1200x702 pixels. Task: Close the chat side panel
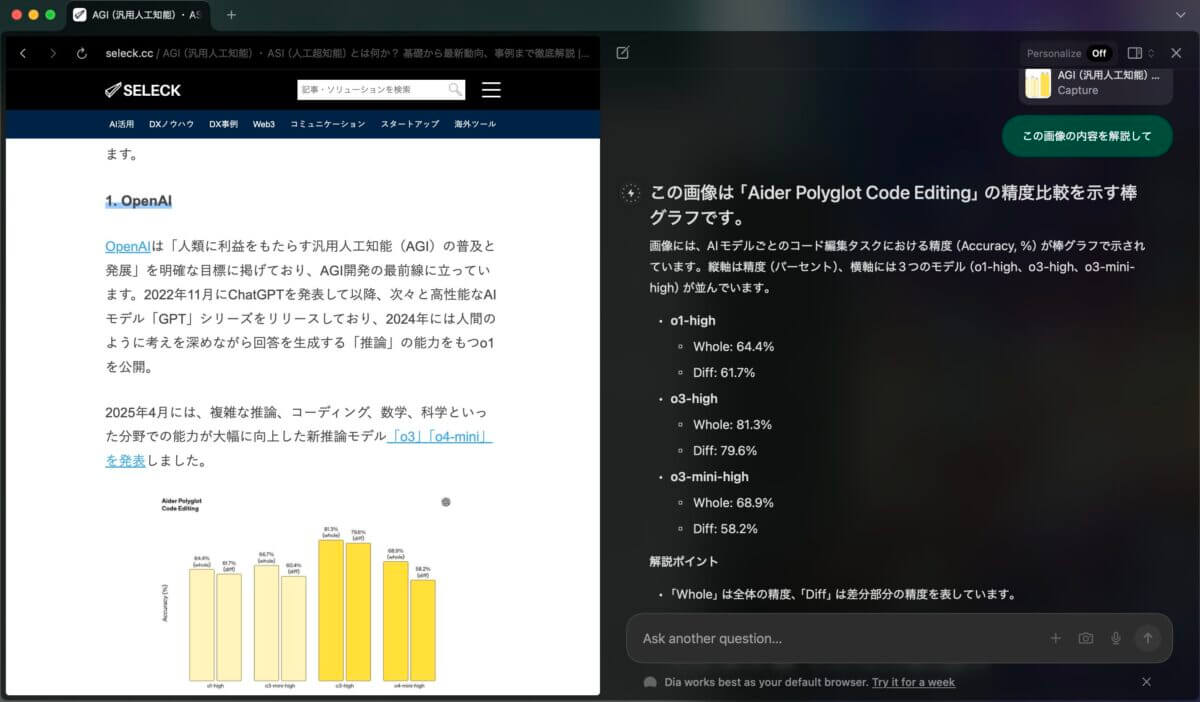click(x=1176, y=53)
